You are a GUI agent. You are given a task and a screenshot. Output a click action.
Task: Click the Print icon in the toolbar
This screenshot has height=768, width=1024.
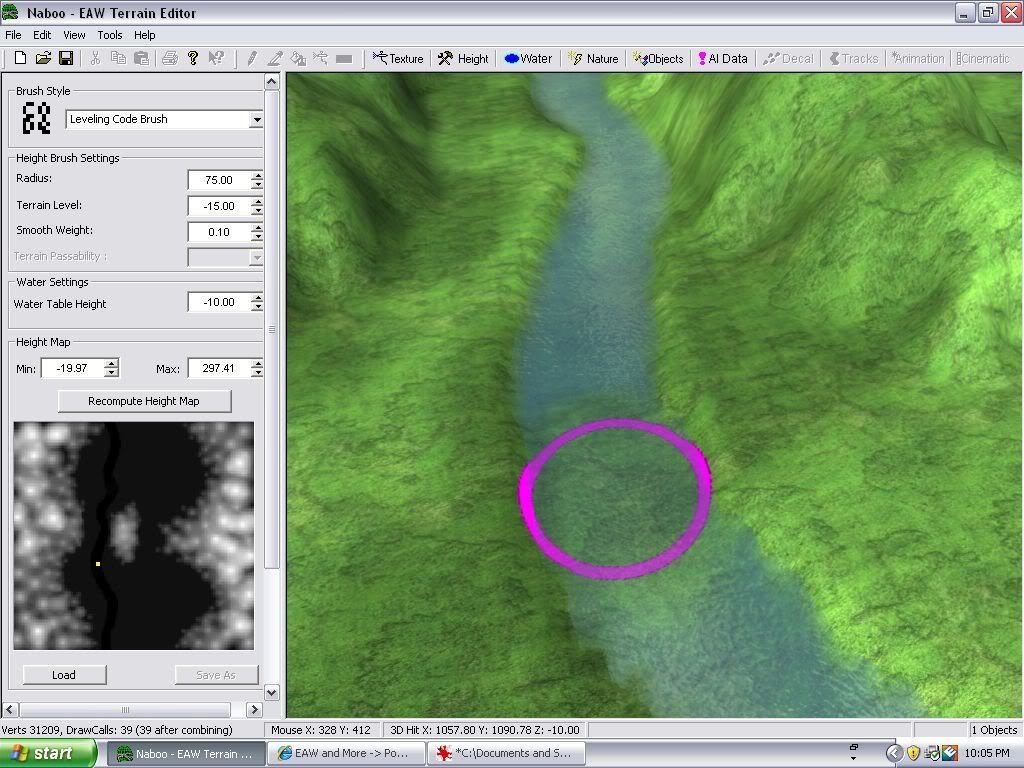170,58
